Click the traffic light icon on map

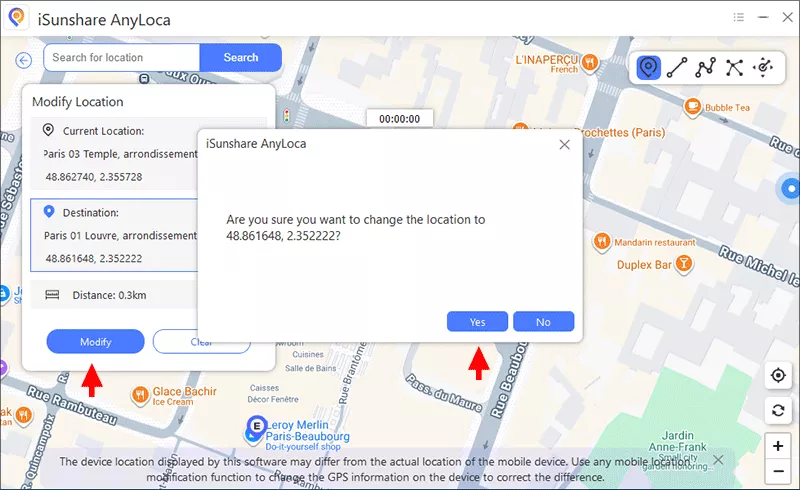coord(286,115)
